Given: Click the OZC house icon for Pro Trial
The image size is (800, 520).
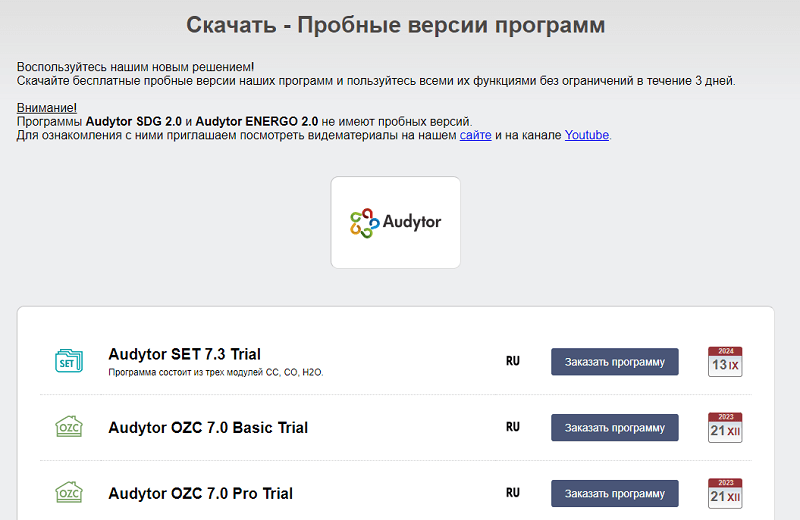Looking at the screenshot, I should (69, 492).
